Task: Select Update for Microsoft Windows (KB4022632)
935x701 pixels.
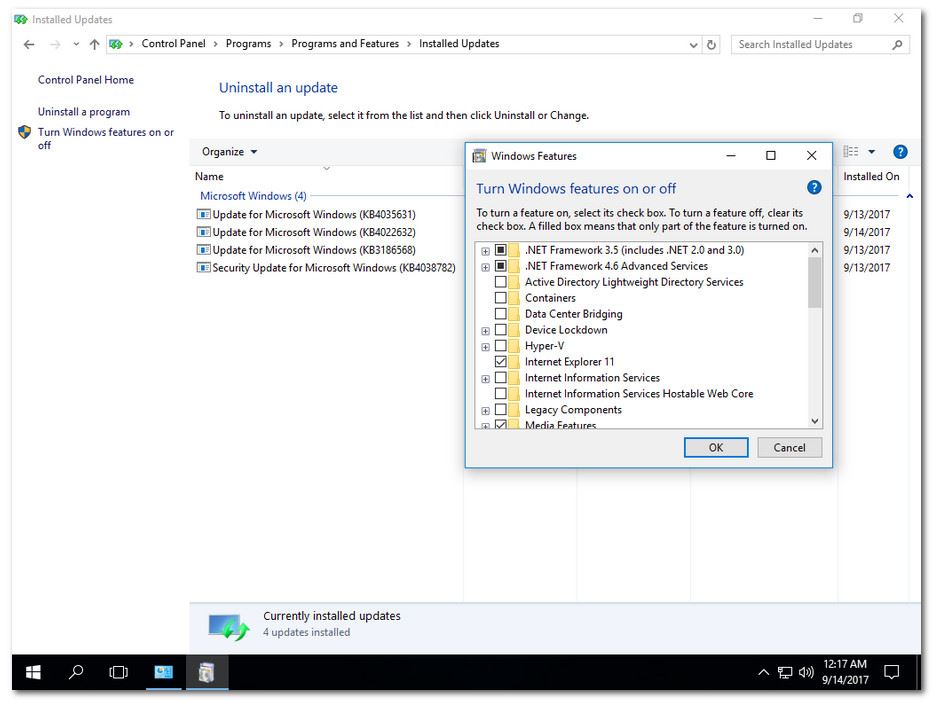Action: pyautogui.click(x=306, y=232)
